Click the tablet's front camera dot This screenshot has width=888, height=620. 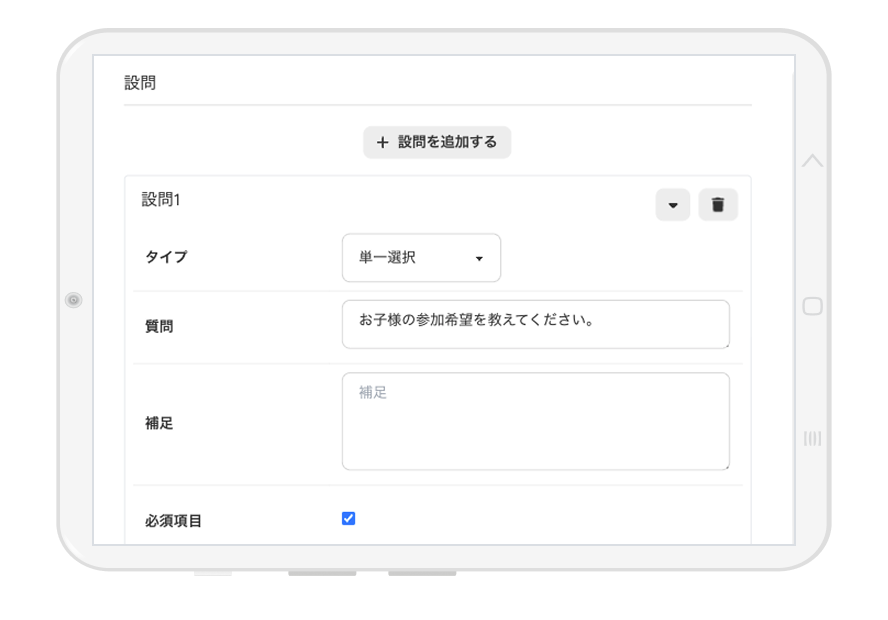point(74,300)
